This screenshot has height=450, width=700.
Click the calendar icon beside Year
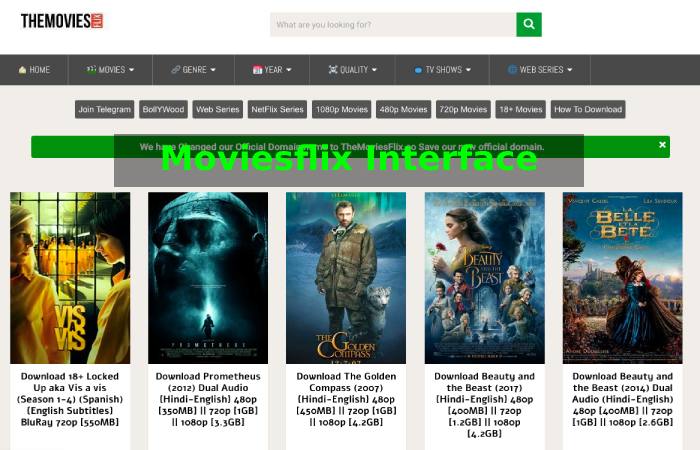point(257,70)
